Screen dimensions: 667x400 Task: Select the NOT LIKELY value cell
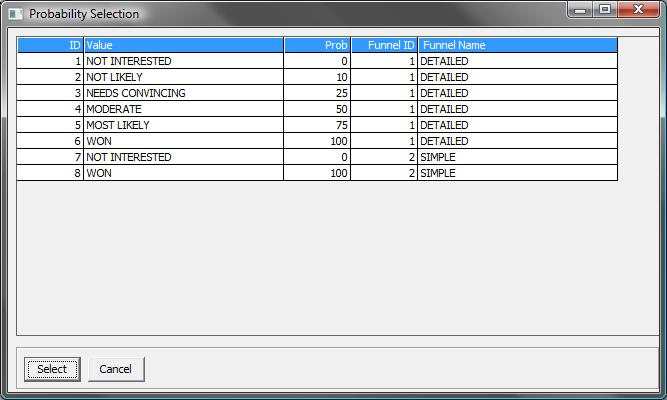(x=184, y=77)
